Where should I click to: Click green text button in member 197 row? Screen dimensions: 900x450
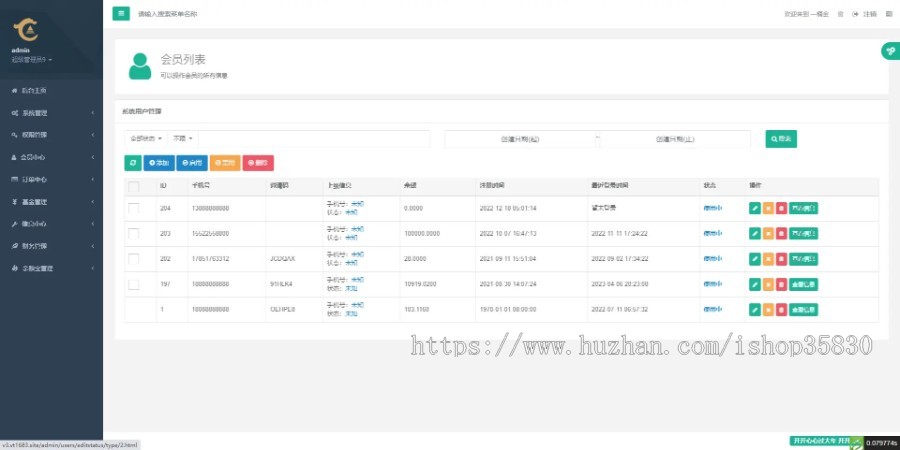click(x=804, y=284)
